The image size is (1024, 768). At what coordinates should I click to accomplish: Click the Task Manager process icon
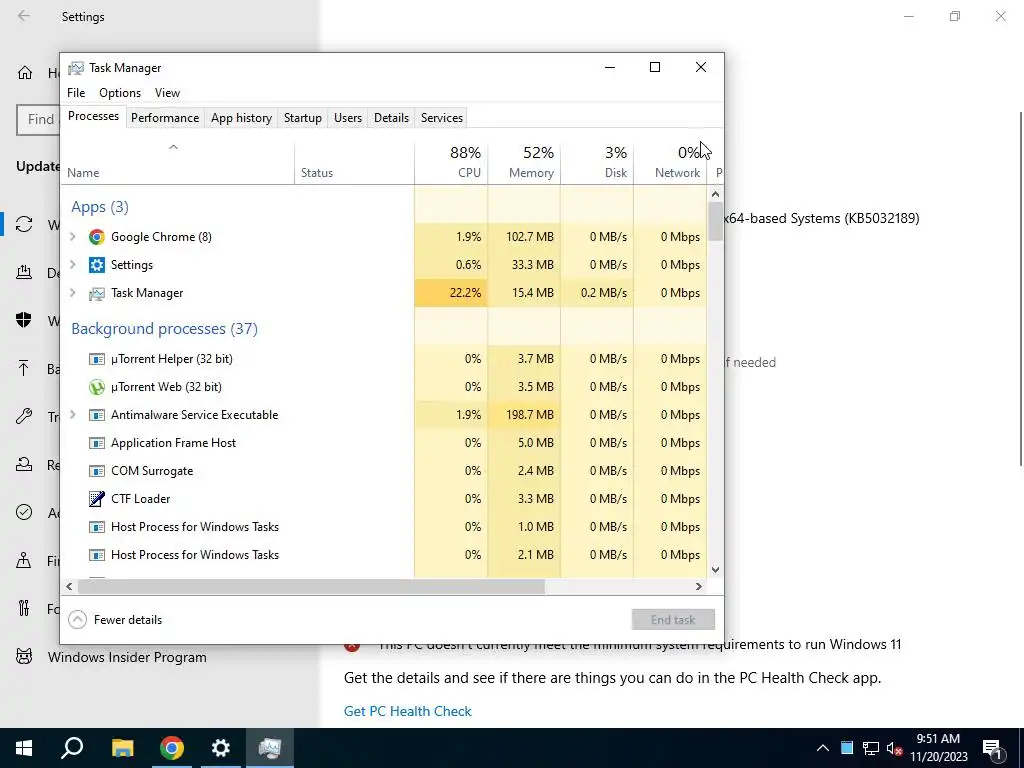point(97,293)
